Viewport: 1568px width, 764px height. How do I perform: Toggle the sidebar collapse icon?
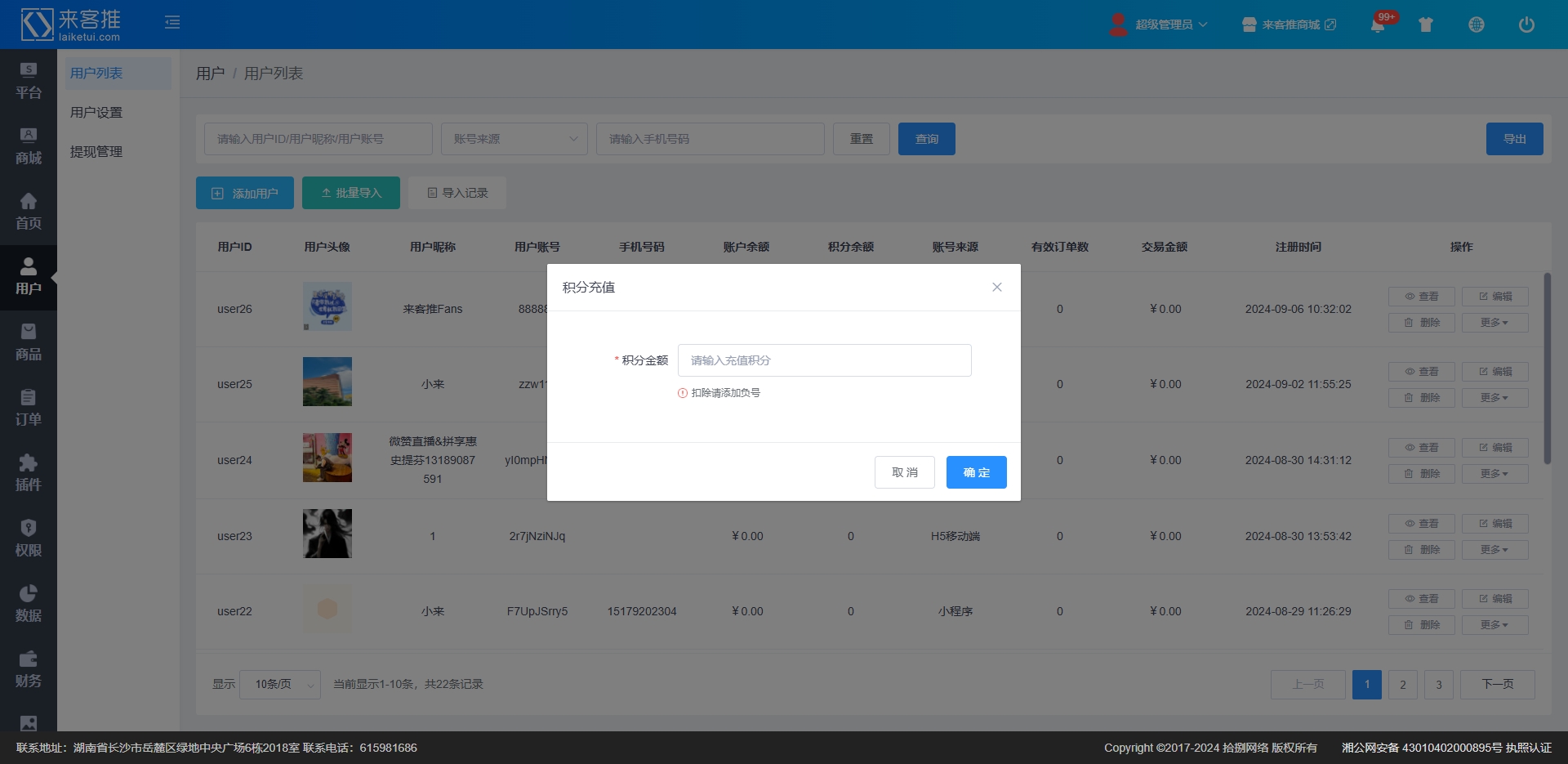172,22
